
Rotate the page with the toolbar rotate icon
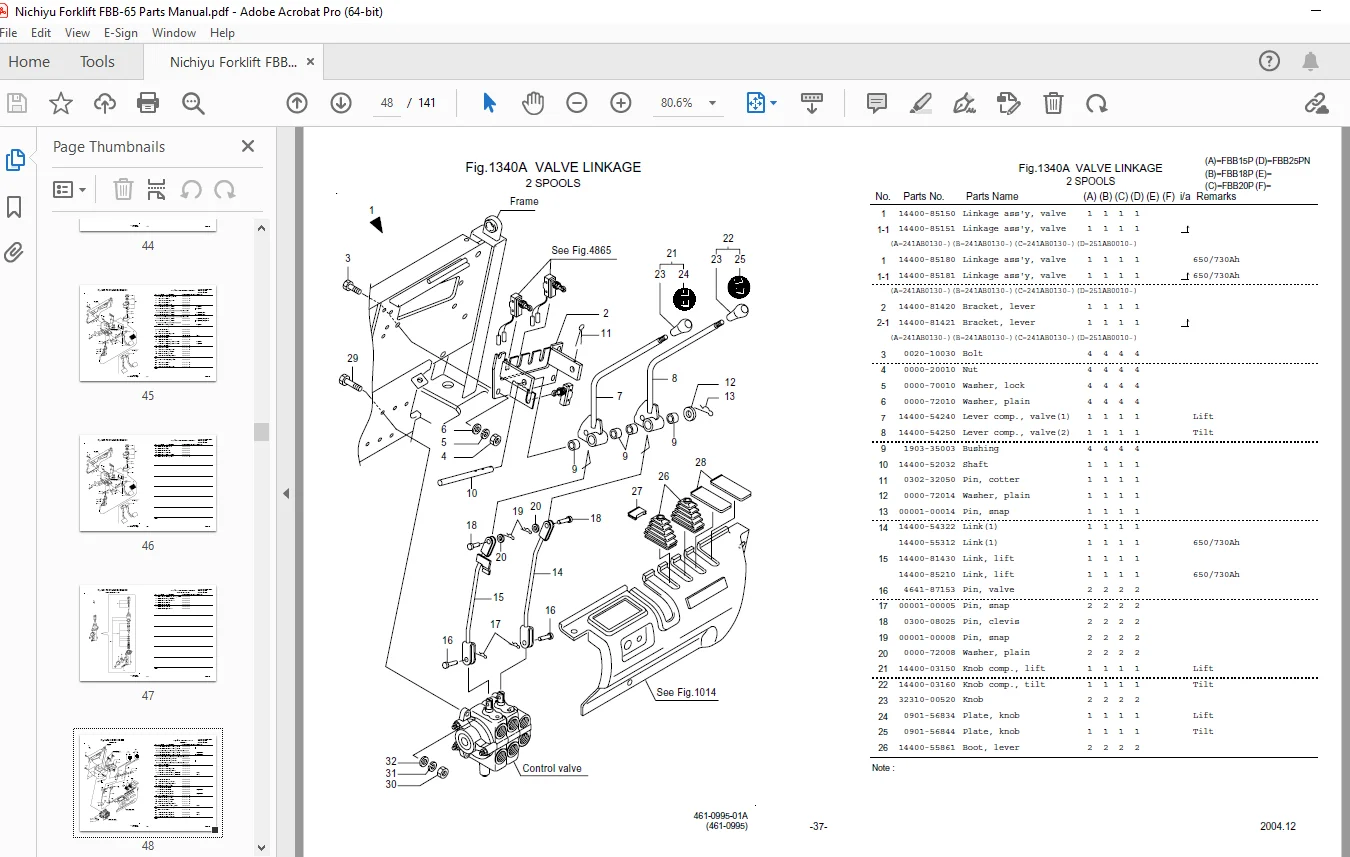click(1097, 103)
